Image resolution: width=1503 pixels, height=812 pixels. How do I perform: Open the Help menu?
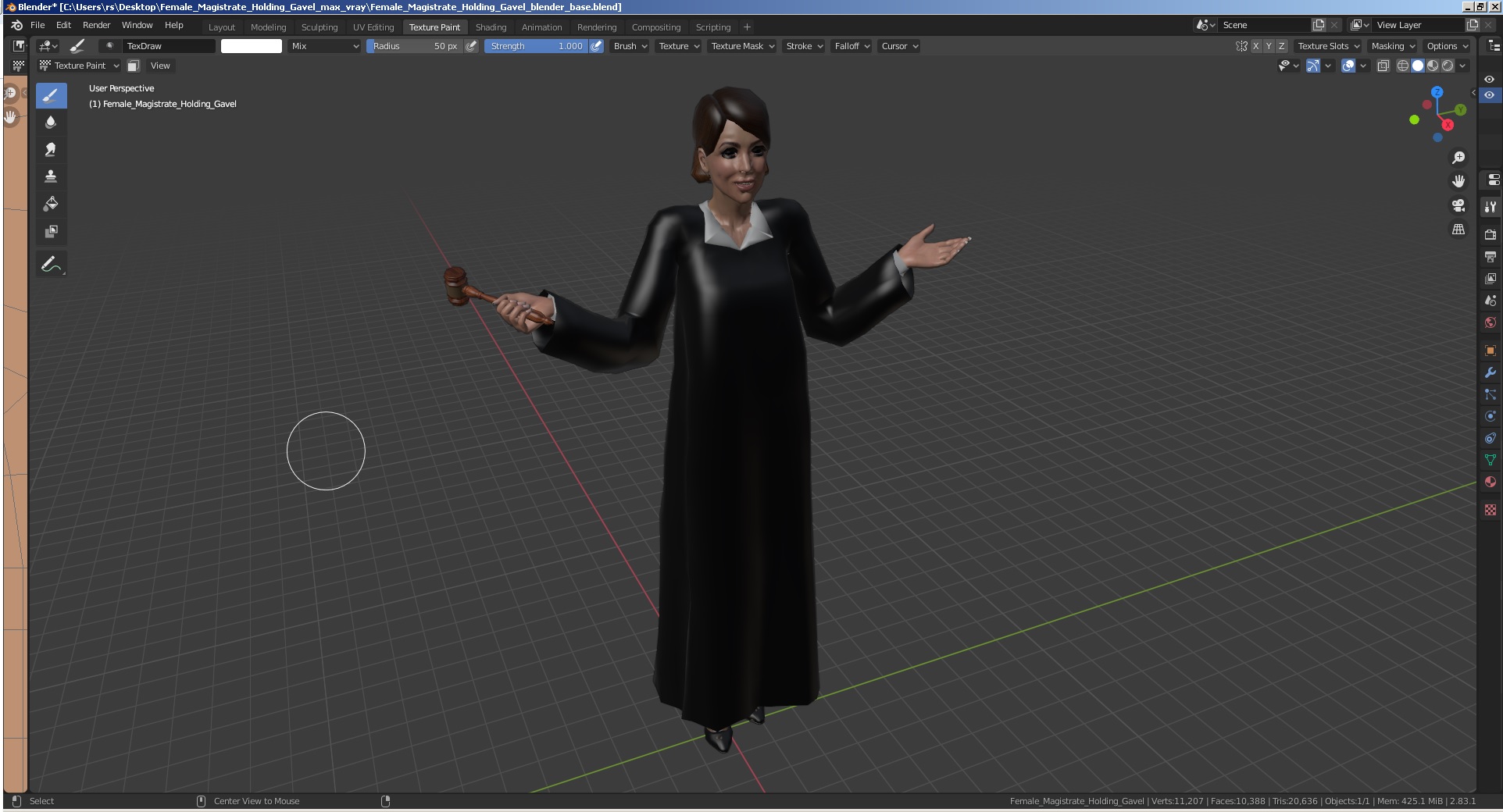173,25
